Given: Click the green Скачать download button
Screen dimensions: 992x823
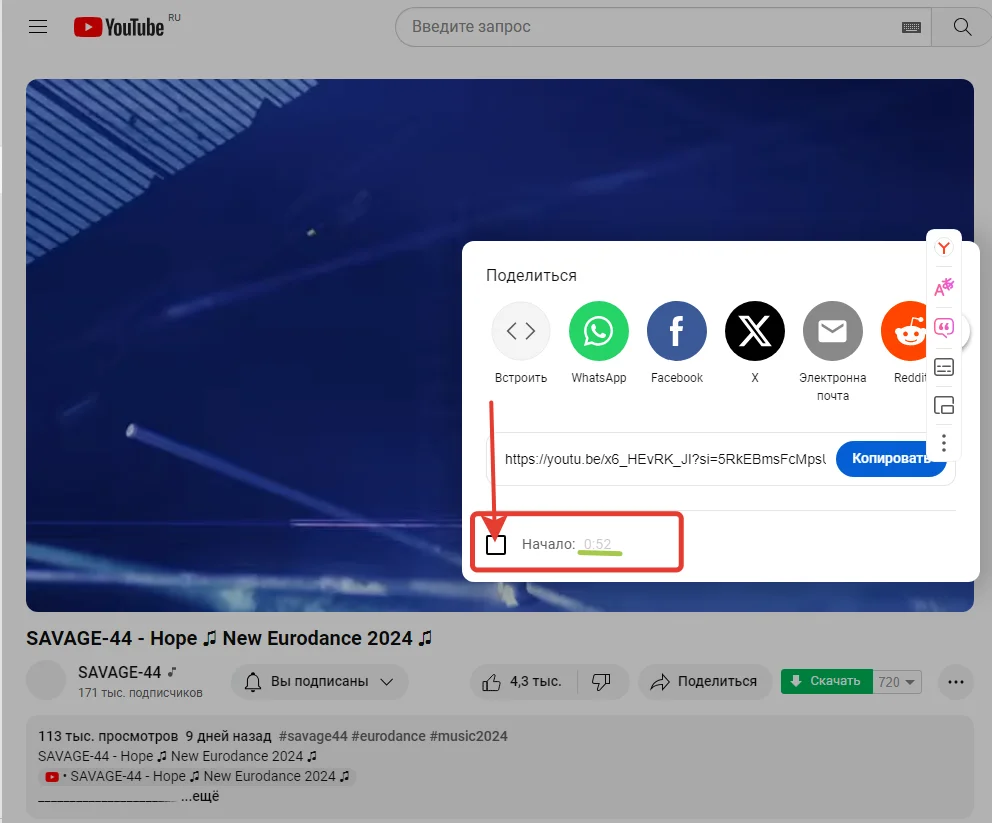Looking at the screenshot, I should [x=826, y=681].
